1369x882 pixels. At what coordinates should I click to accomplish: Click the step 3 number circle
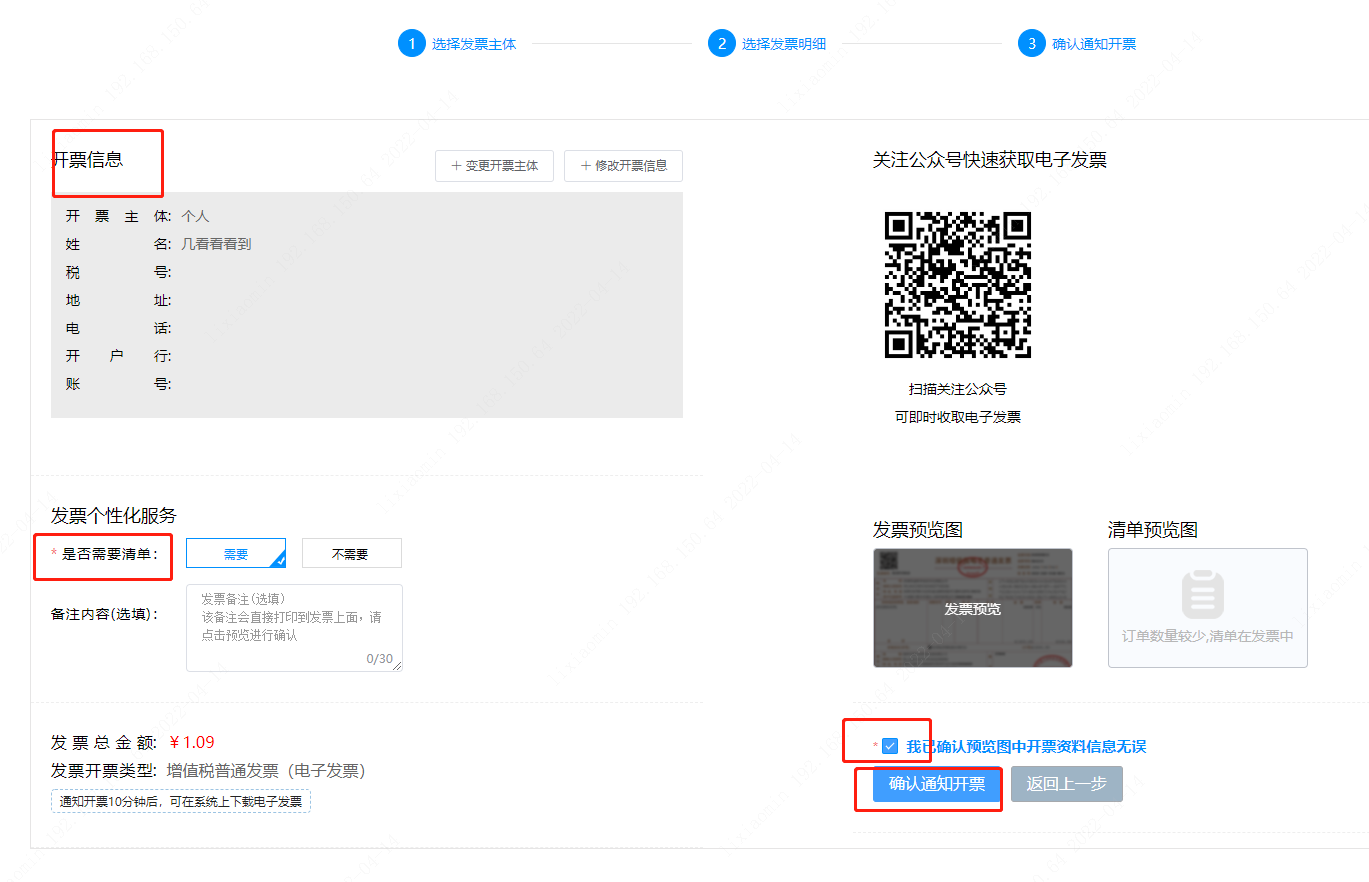point(1031,44)
